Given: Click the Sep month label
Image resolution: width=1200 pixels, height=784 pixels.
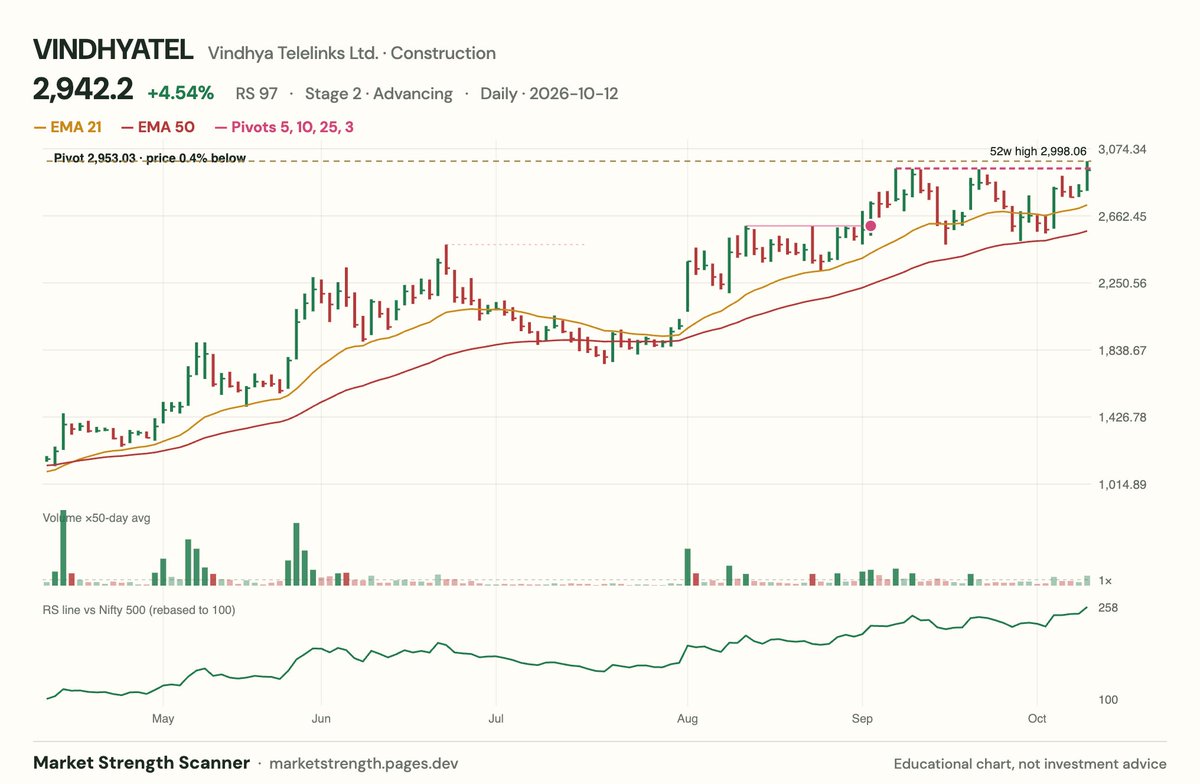Looking at the screenshot, I should 863,718.
